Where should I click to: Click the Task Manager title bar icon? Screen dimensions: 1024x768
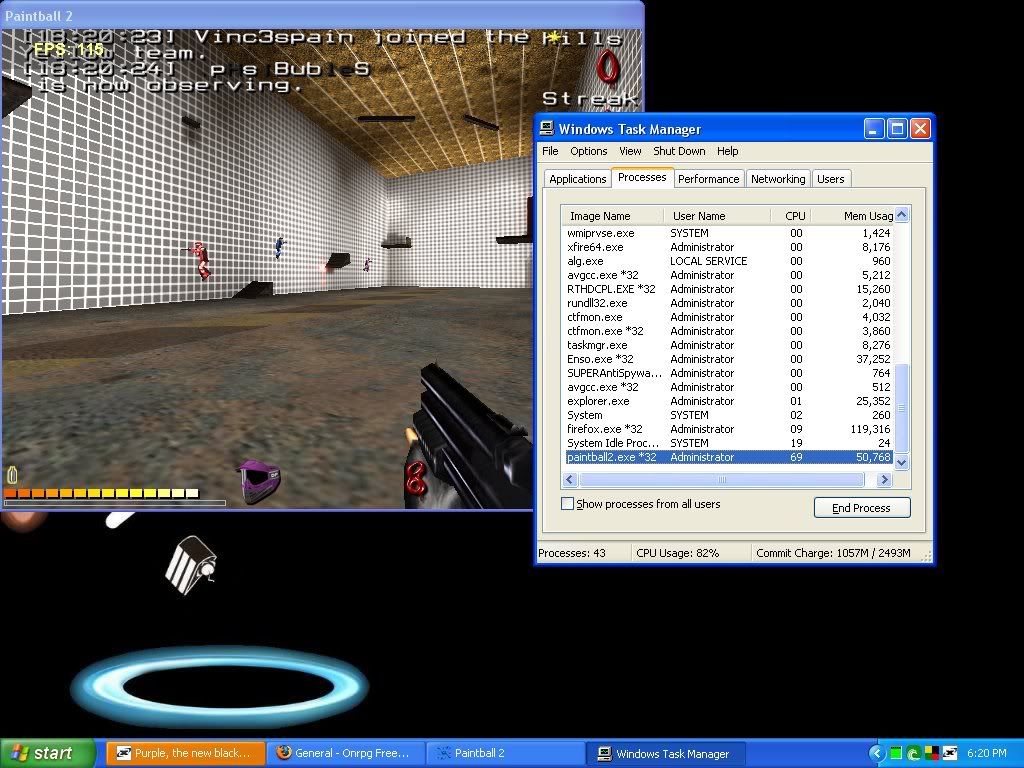(x=547, y=128)
